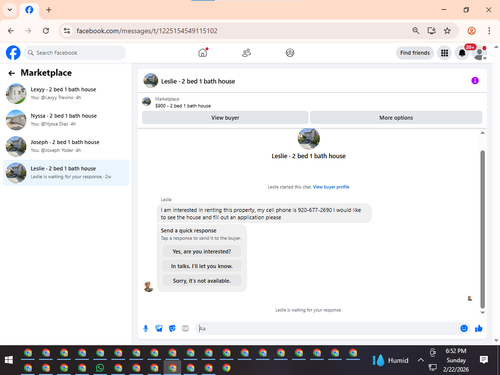Open the Windows notification center icon
This screenshot has height=375, width=500.
484,360
